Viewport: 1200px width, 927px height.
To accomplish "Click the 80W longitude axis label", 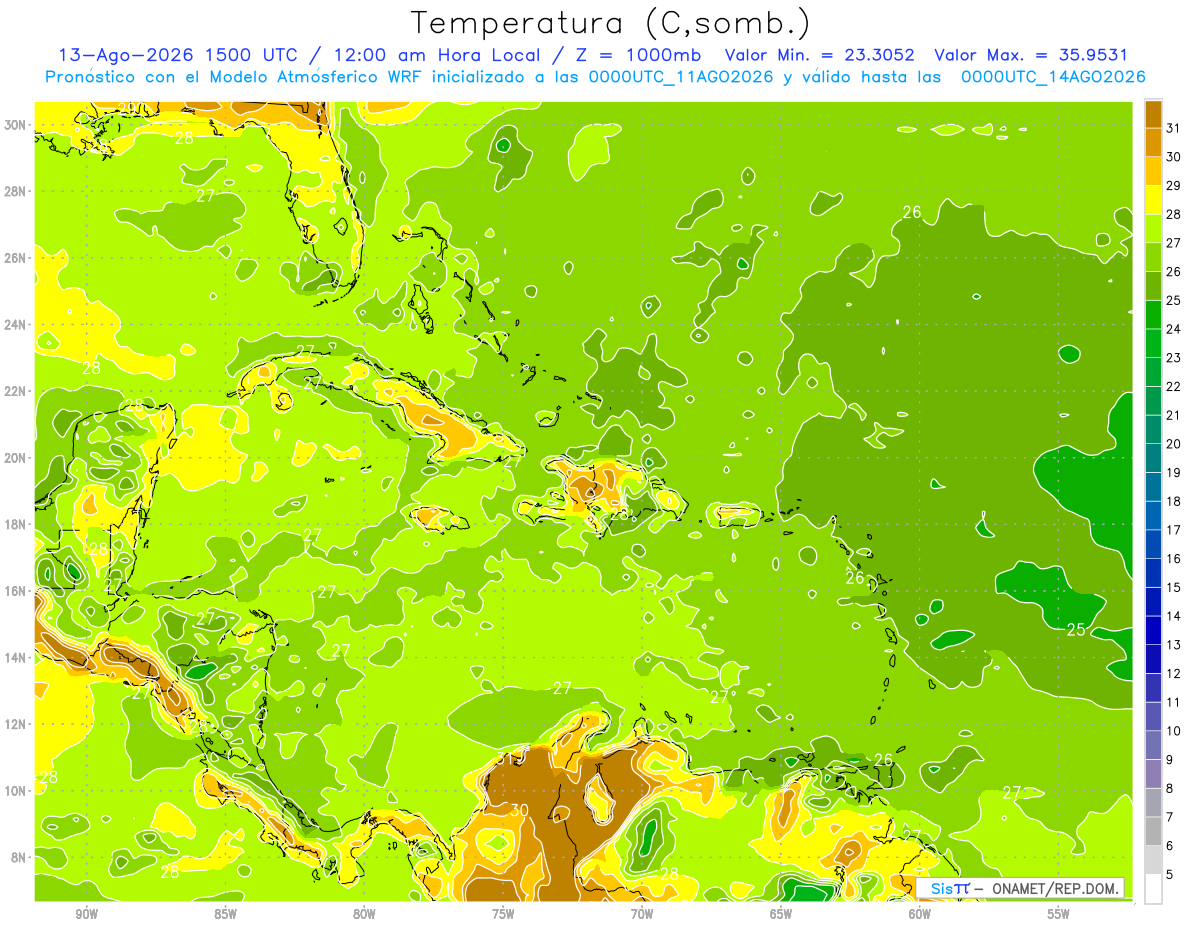I will [364, 914].
